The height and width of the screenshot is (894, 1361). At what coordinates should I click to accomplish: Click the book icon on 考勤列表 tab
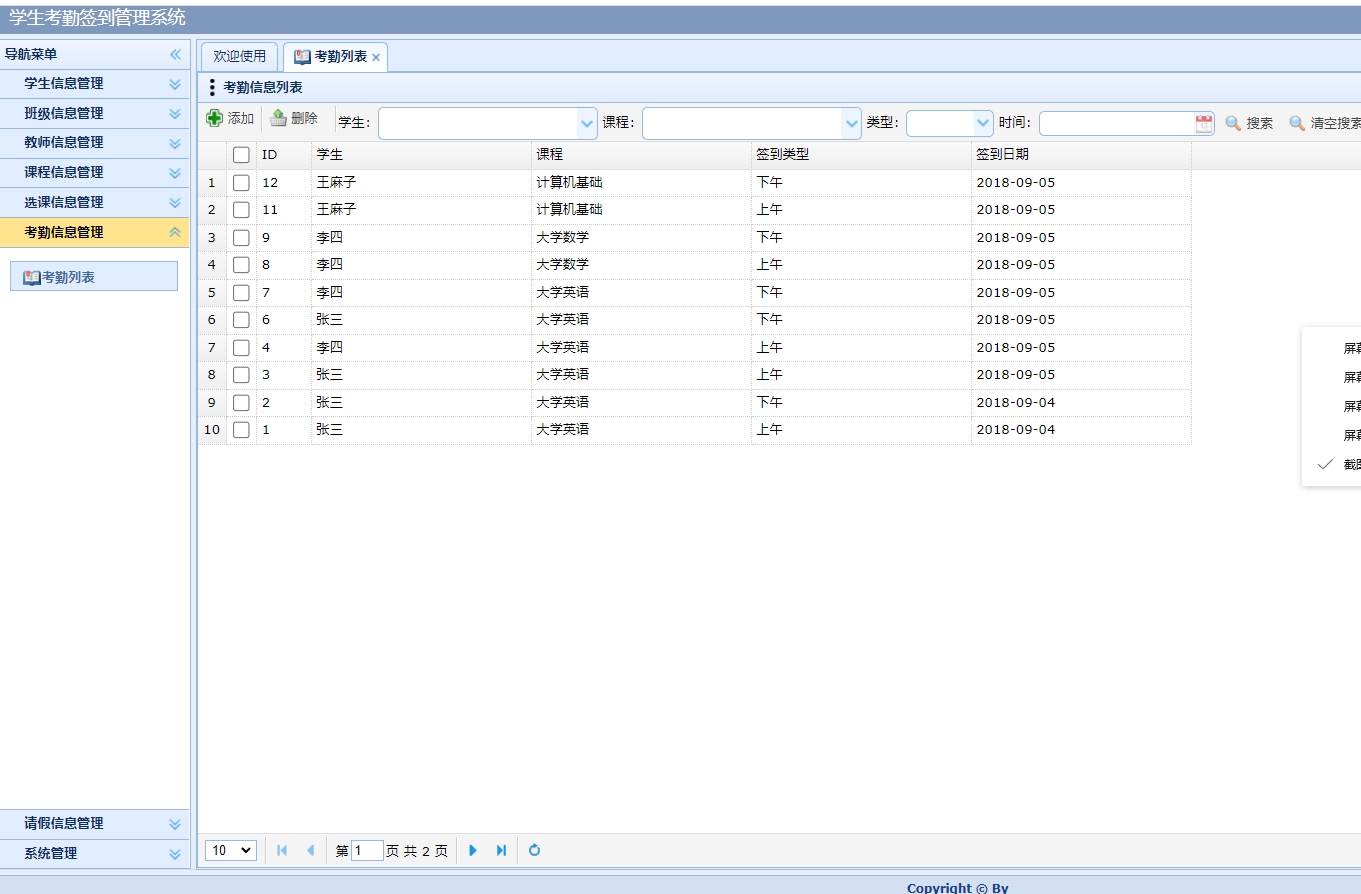(302, 57)
